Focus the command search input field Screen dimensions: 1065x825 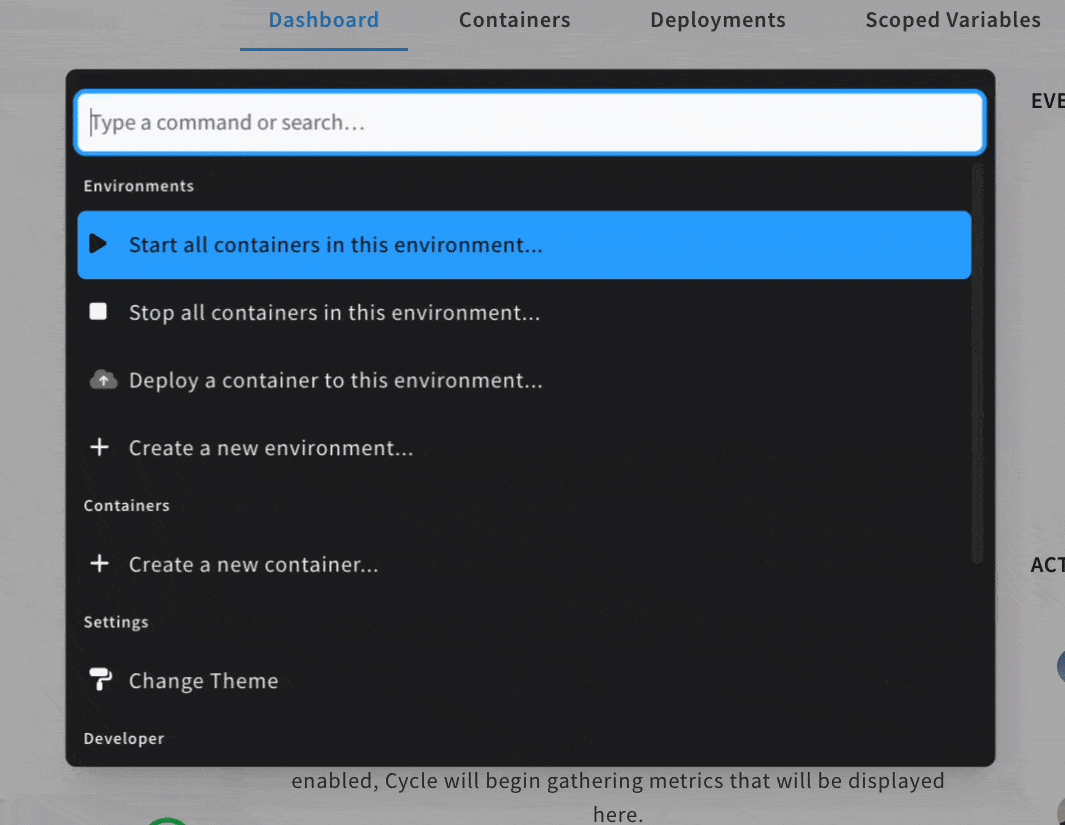point(530,123)
